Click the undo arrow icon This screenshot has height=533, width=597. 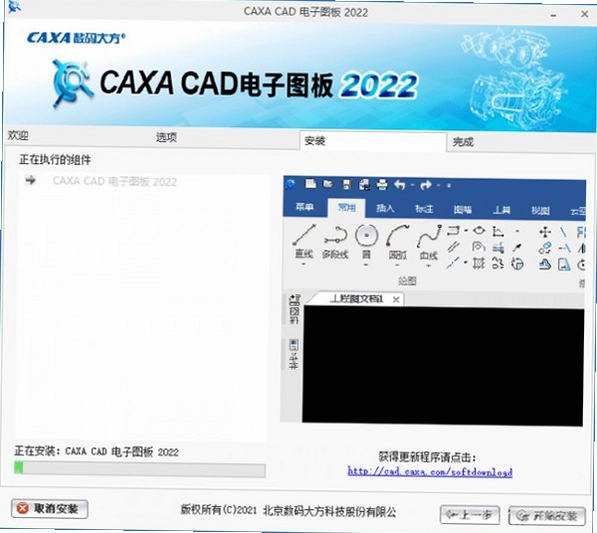coord(399,185)
